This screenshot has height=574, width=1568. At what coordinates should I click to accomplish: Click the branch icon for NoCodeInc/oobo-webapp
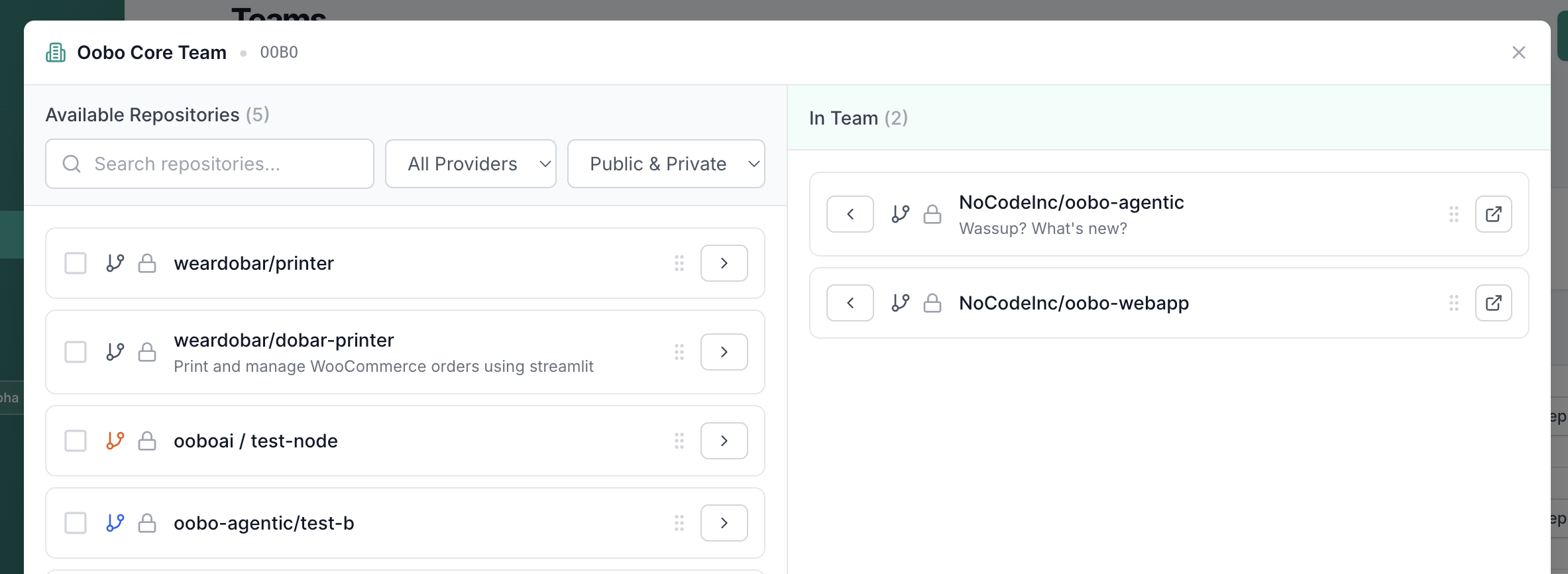coord(901,303)
